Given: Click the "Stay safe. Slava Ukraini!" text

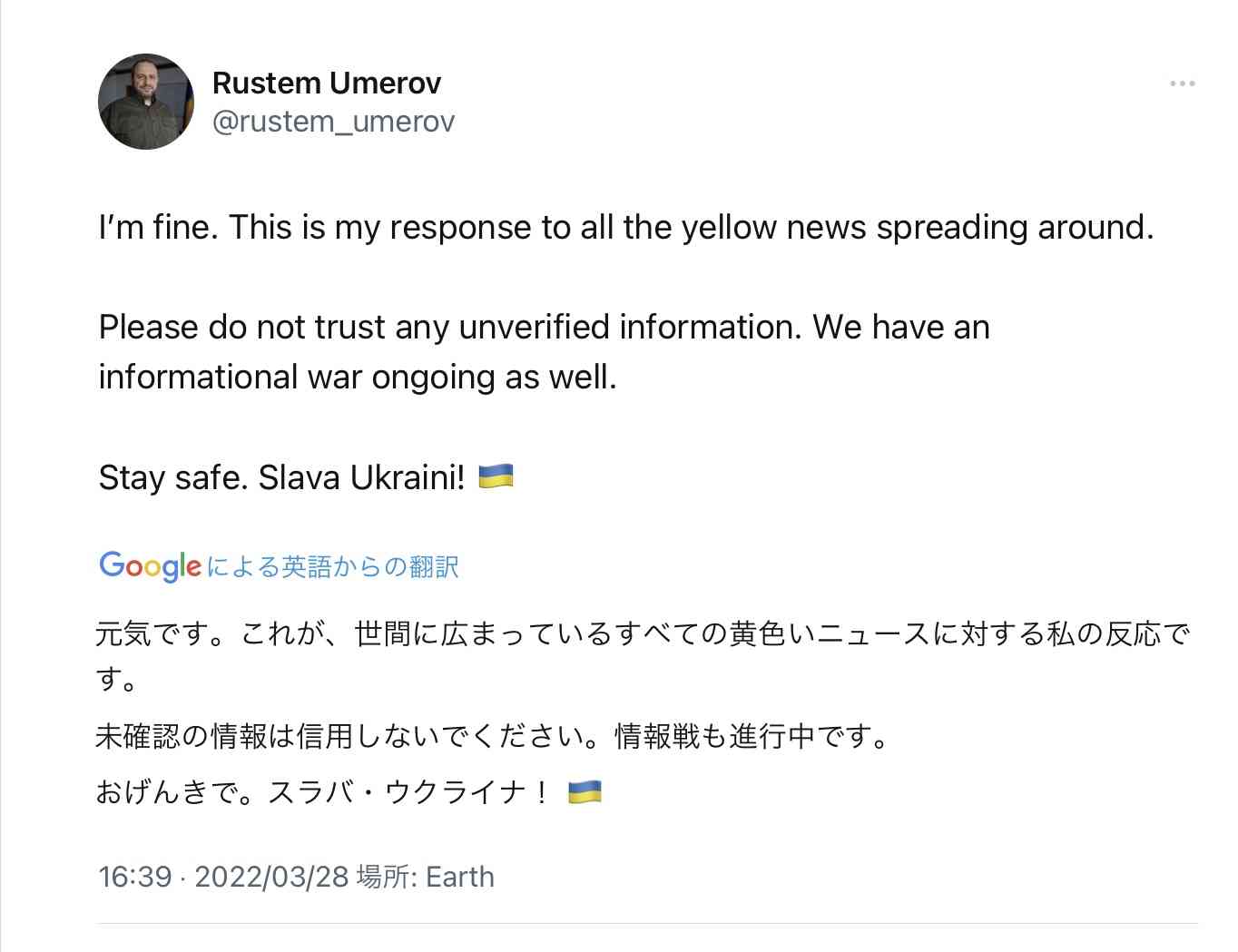Looking at the screenshot, I should point(281,476).
